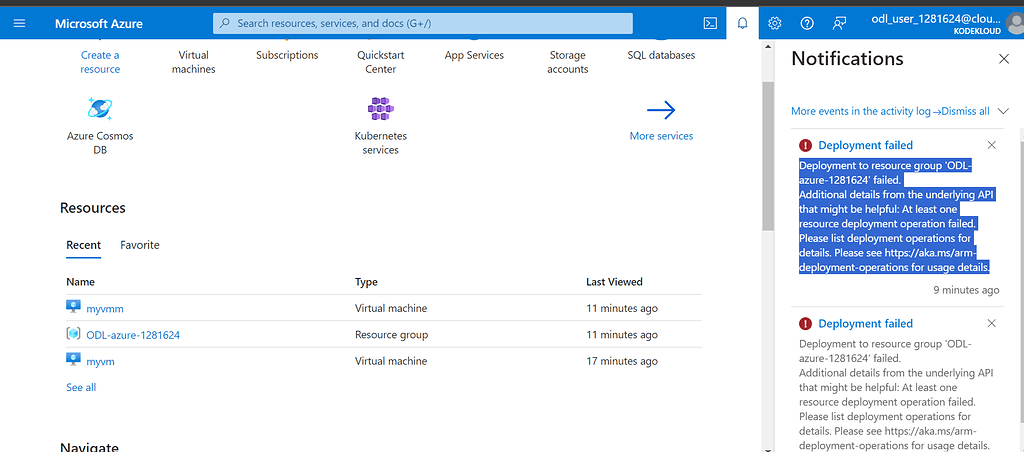Viewport: 1024px width, 452px height.
Task: Select the Recent resources tab
Action: pyautogui.click(x=83, y=245)
